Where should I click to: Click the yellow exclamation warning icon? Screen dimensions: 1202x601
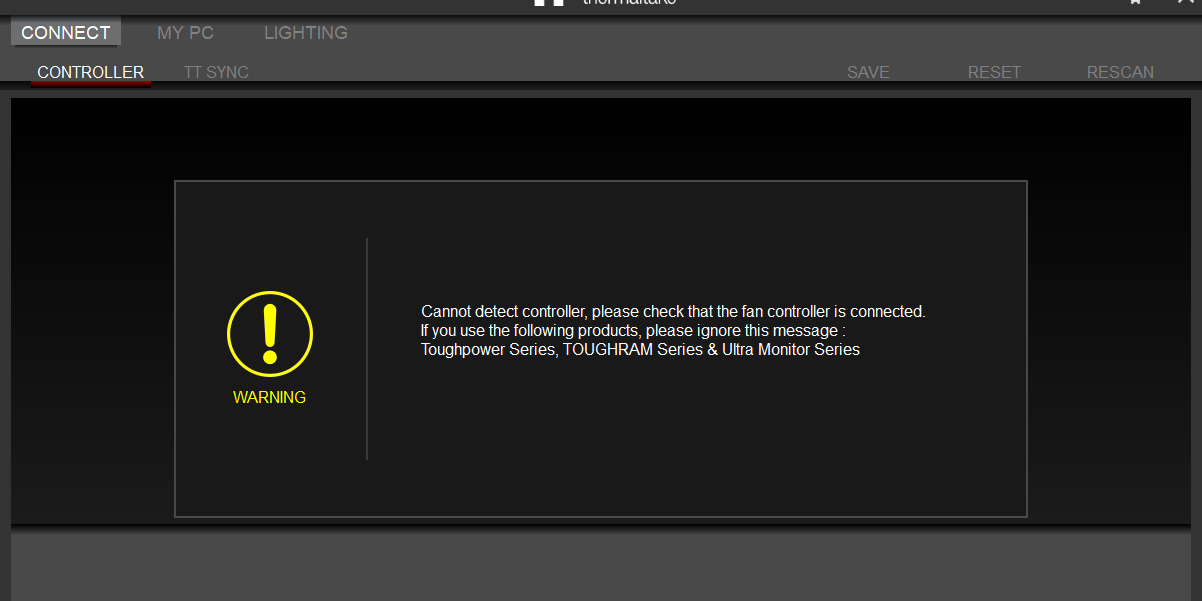click(270, 334)
